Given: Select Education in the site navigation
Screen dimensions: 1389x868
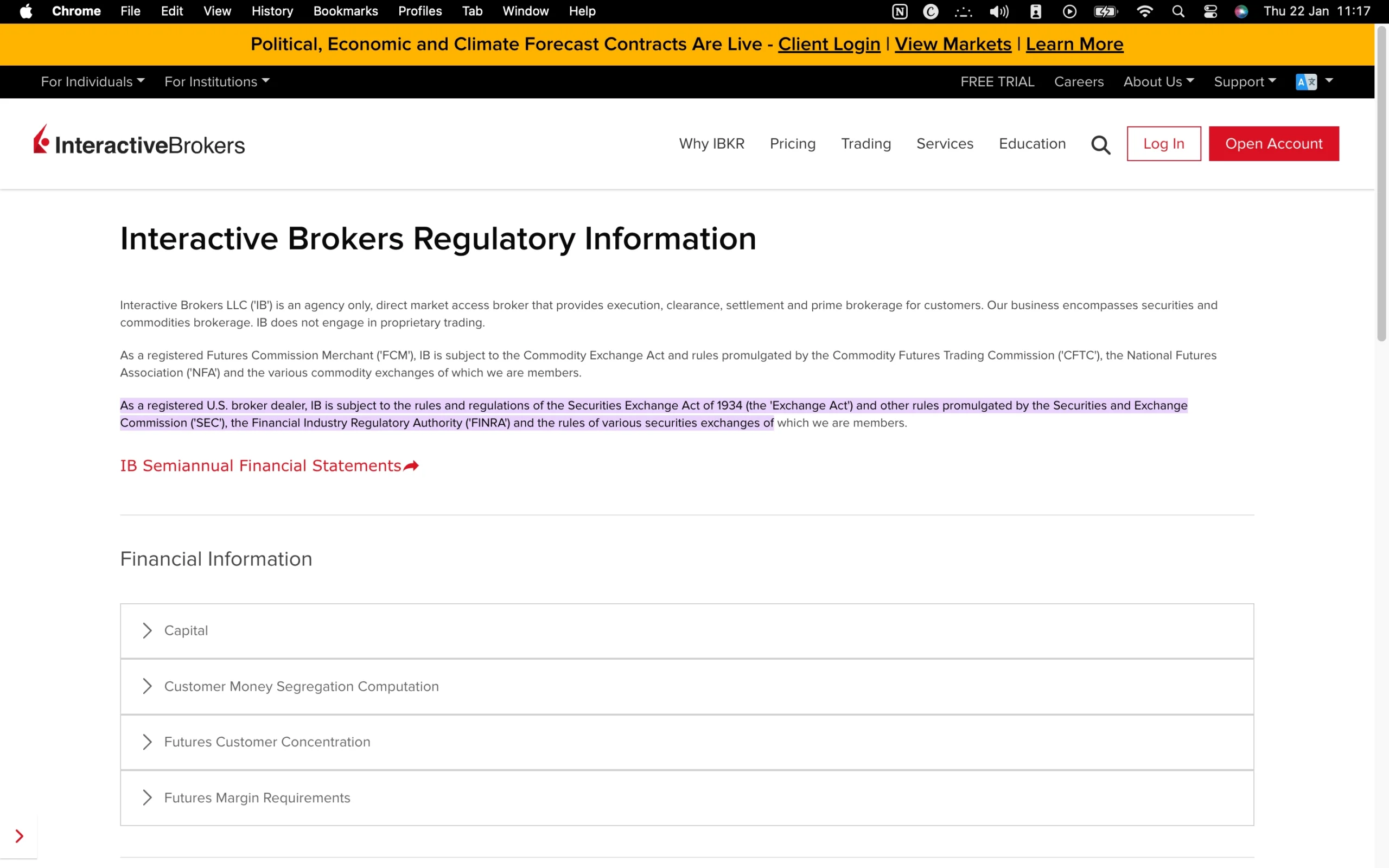Looking at the screenshot, I should click(x=1031, y=144).
